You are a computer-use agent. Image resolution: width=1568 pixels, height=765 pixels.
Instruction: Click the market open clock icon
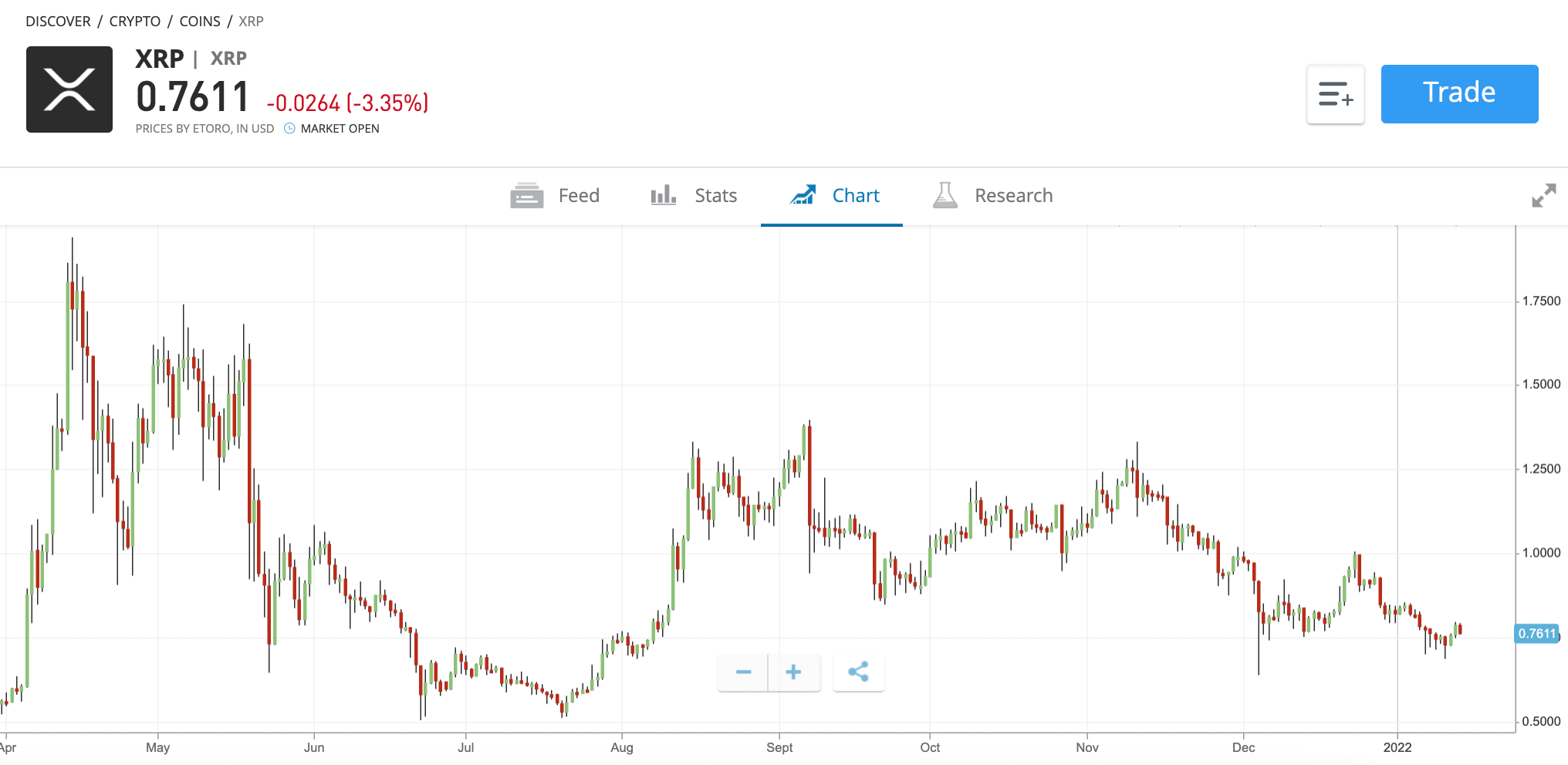coord(289,129)
